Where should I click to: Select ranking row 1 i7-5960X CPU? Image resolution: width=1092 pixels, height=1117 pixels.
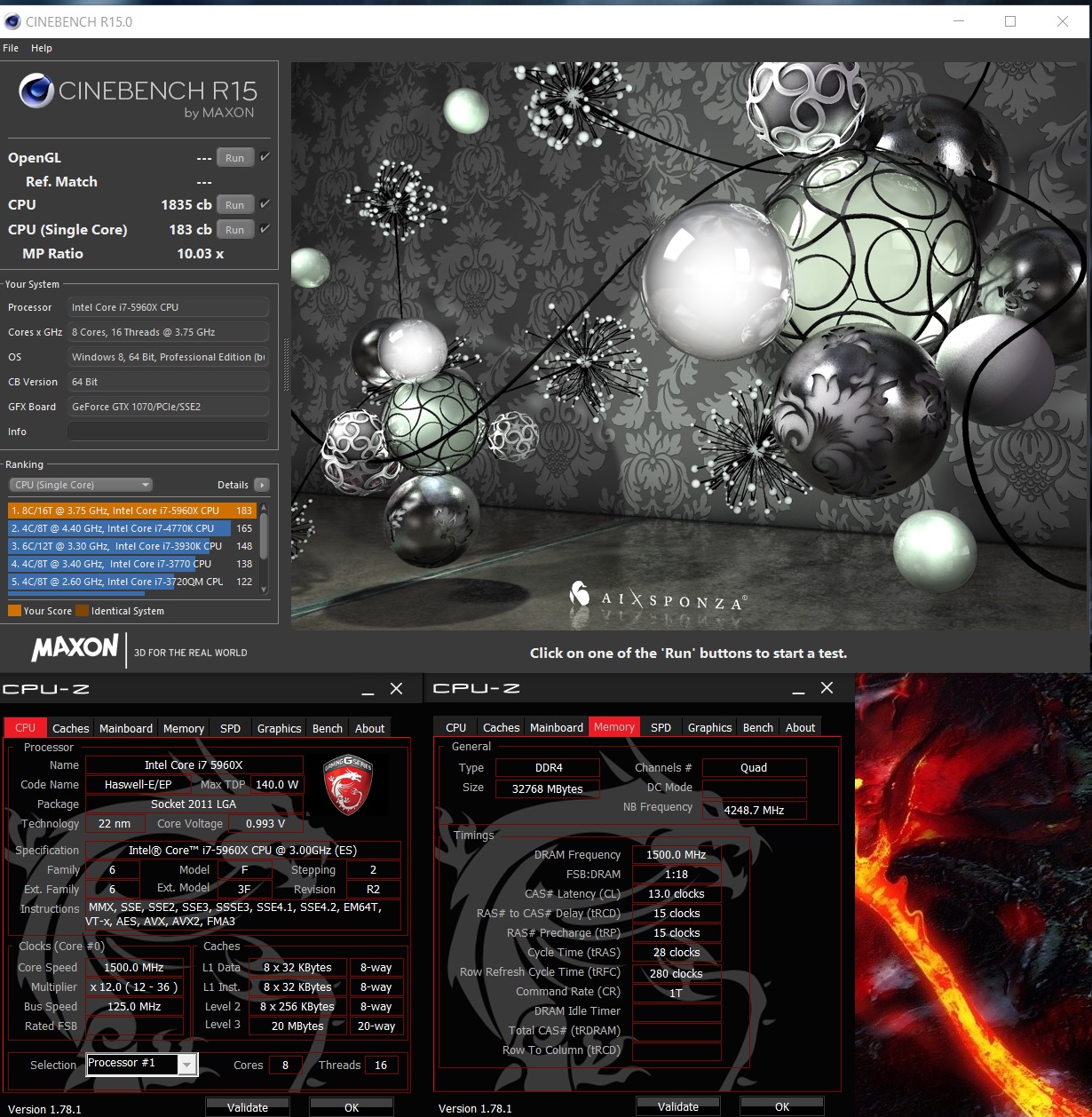(x=132, y=511)
